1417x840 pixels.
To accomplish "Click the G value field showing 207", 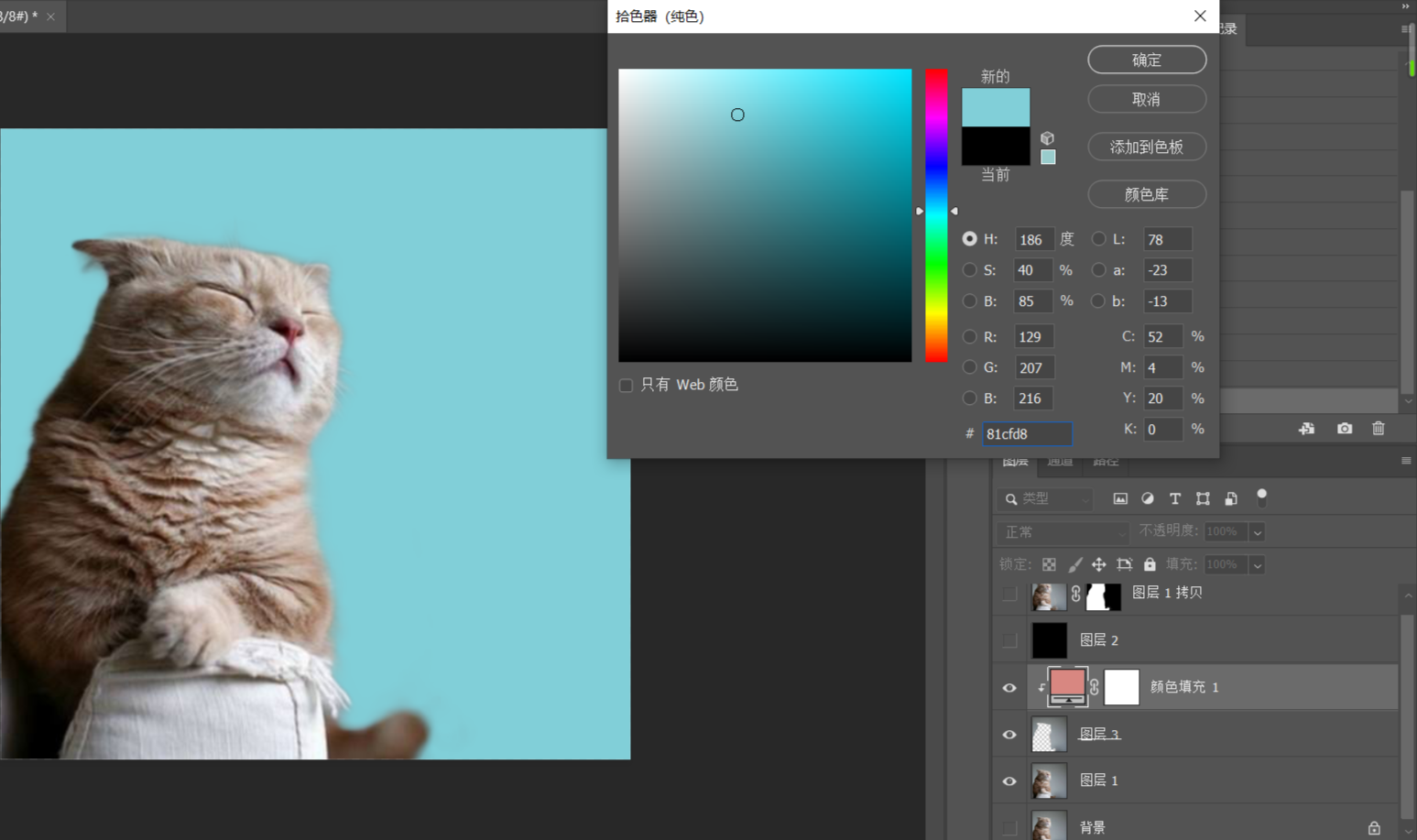I will pos(1034,367).
